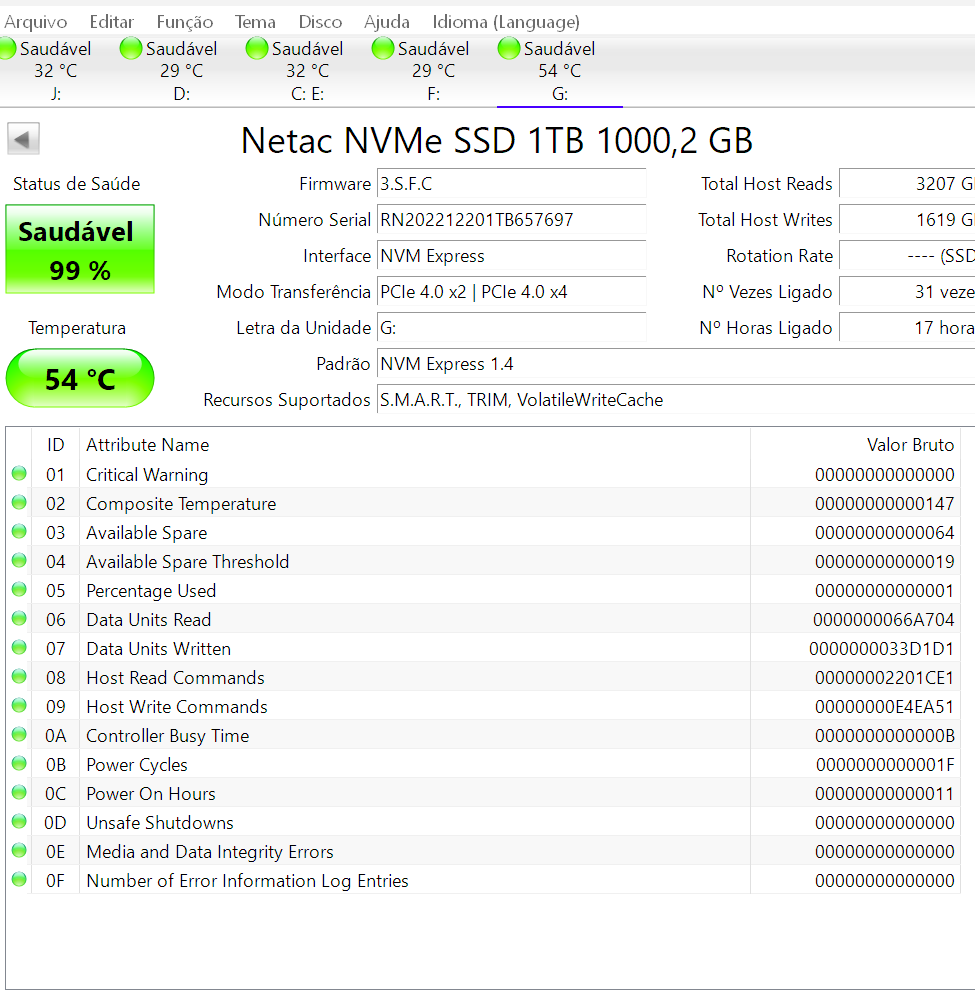Open the Idioma (Language) menu
This screenshot has height=991, width=975.
[x=506, y=22]
